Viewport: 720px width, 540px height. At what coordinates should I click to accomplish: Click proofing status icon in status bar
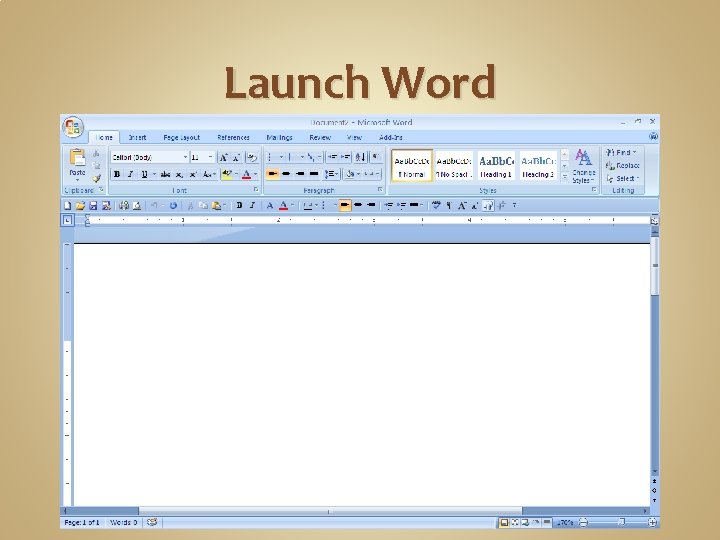[152, 522]
